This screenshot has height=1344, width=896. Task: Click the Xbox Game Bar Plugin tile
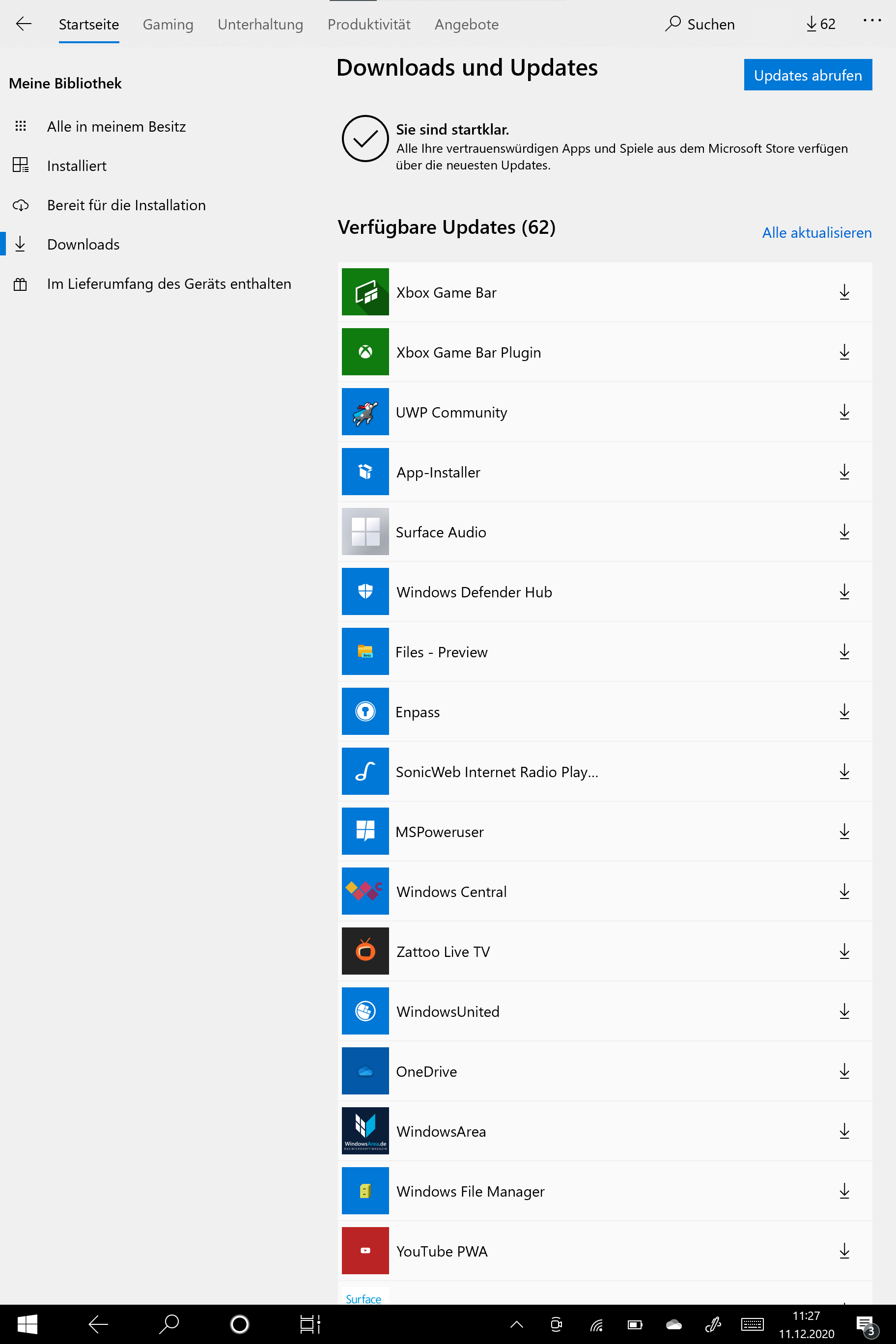(365, 352)
